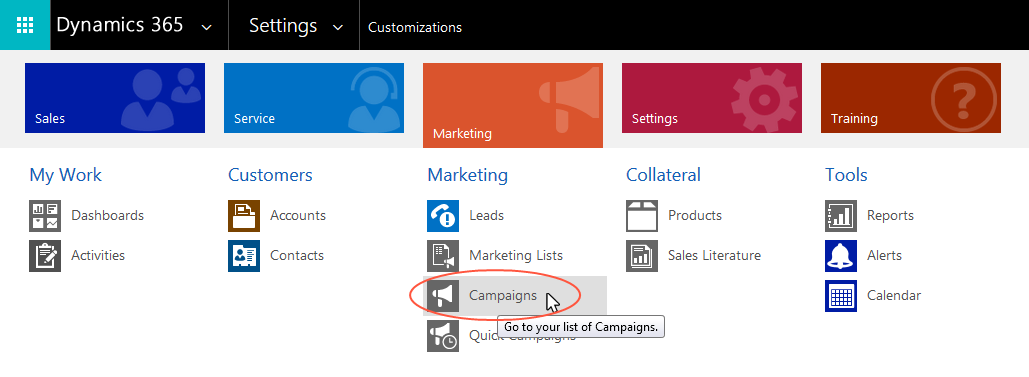
Task: Select the Marketing area tile
Action: coord(513,105)
